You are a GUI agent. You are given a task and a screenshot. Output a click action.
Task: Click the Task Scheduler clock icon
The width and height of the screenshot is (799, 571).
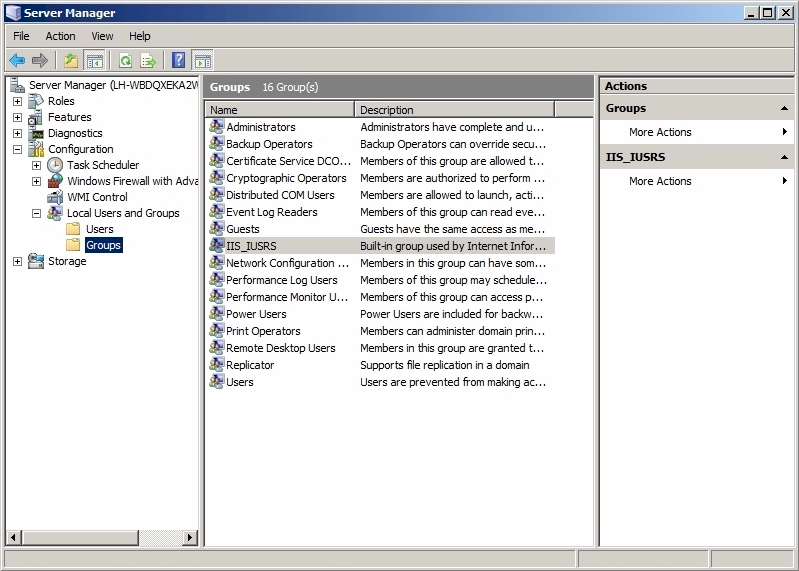pyautogui.click(x=55, y=165)
